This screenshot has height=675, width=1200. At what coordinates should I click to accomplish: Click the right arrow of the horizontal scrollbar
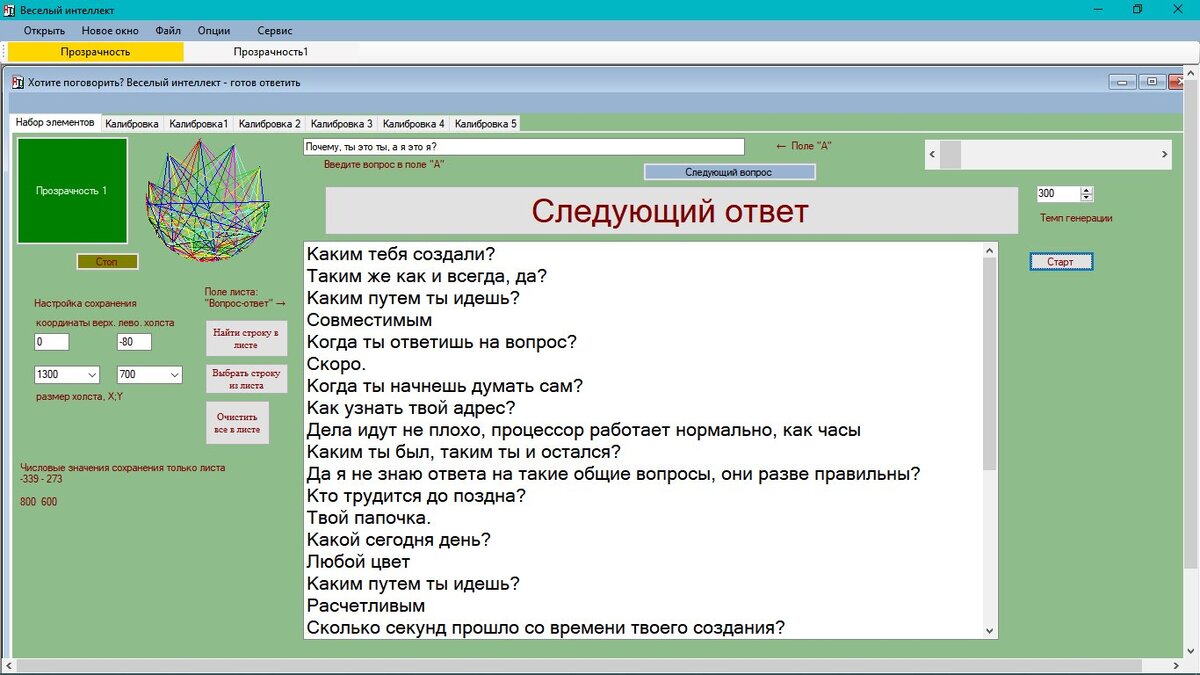(x=1166, y=154)
